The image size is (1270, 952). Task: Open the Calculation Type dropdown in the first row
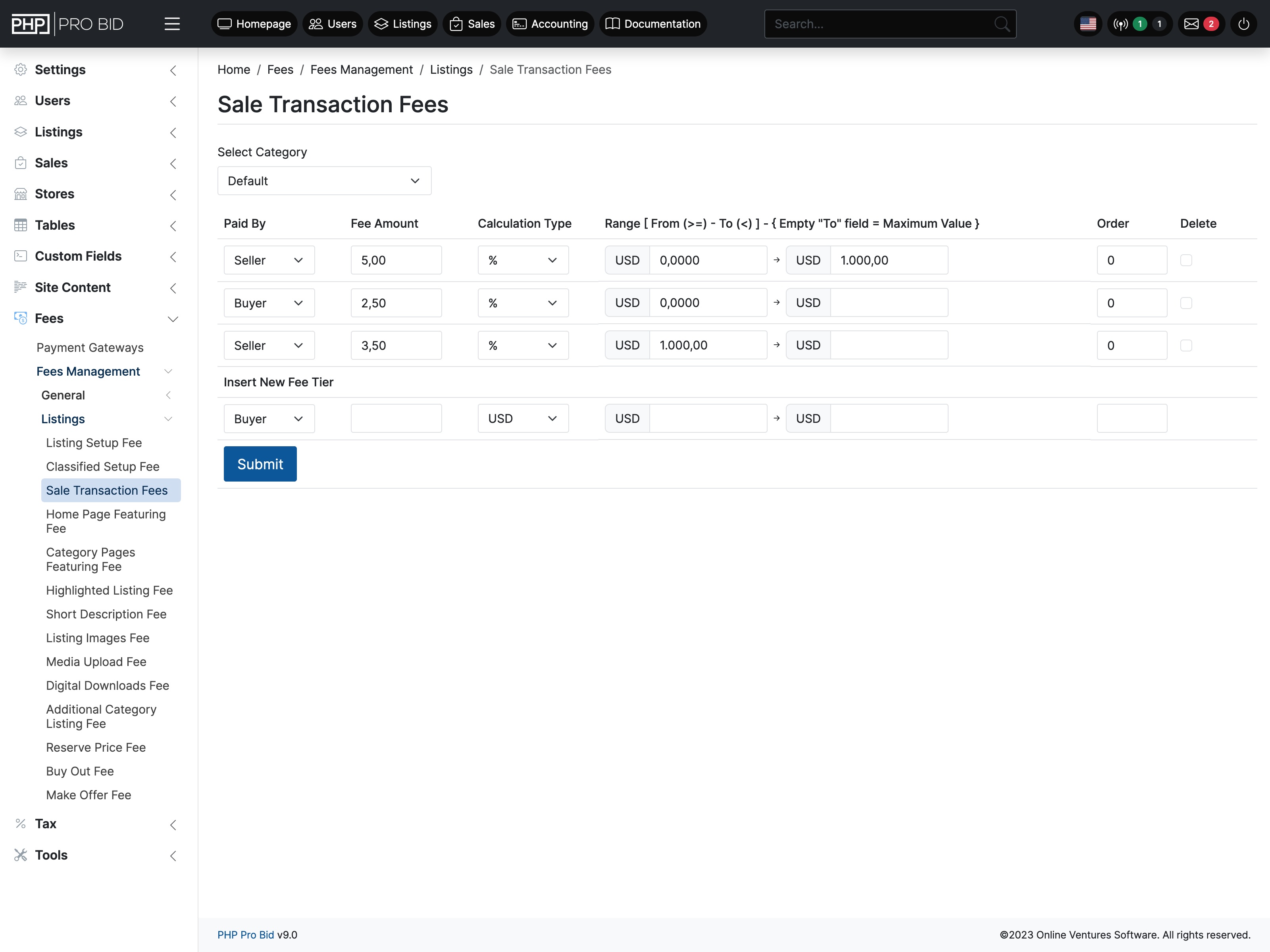click(522, 260)
